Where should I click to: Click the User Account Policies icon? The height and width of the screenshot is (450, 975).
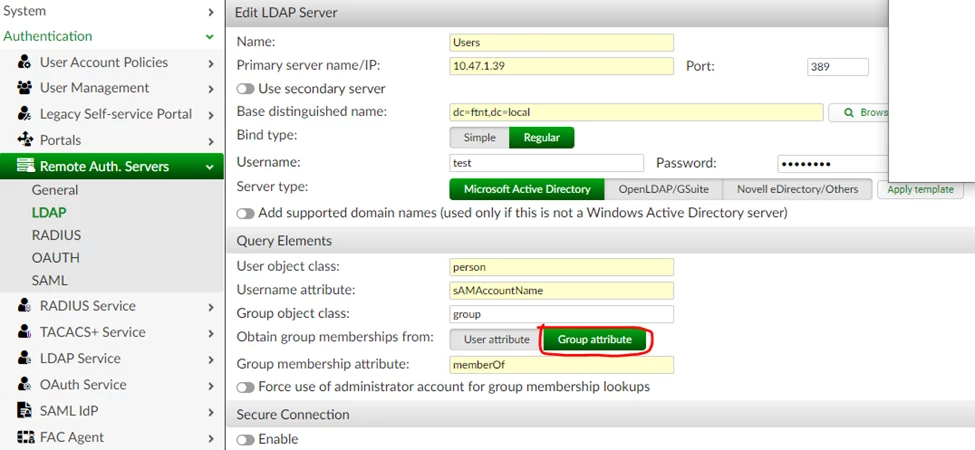[x=24, y=62]
